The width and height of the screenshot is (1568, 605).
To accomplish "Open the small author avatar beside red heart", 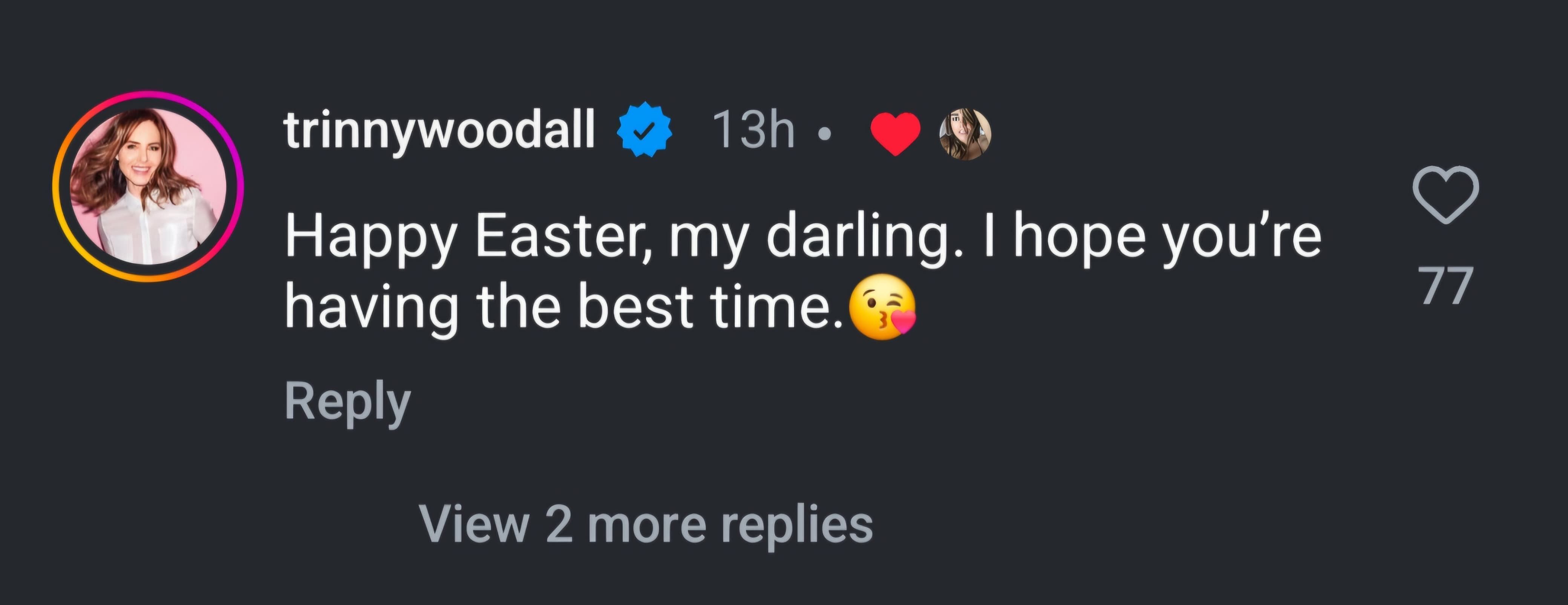I will click(965, 134).
